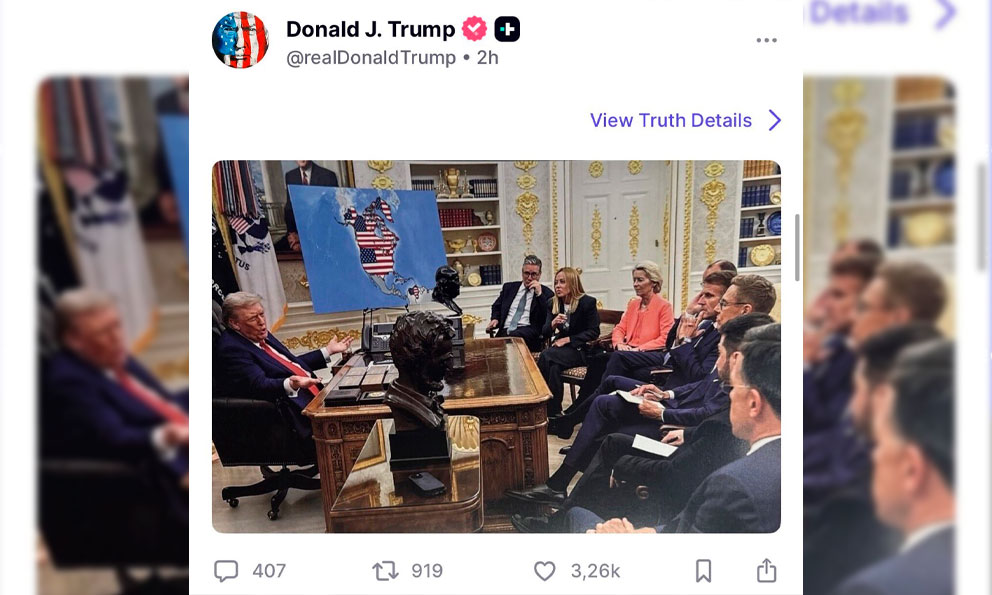Image resolution: width=992 pixels, height=595 pixels.
Task: Click the red verified checkmark badge
Action: [474, 29]
